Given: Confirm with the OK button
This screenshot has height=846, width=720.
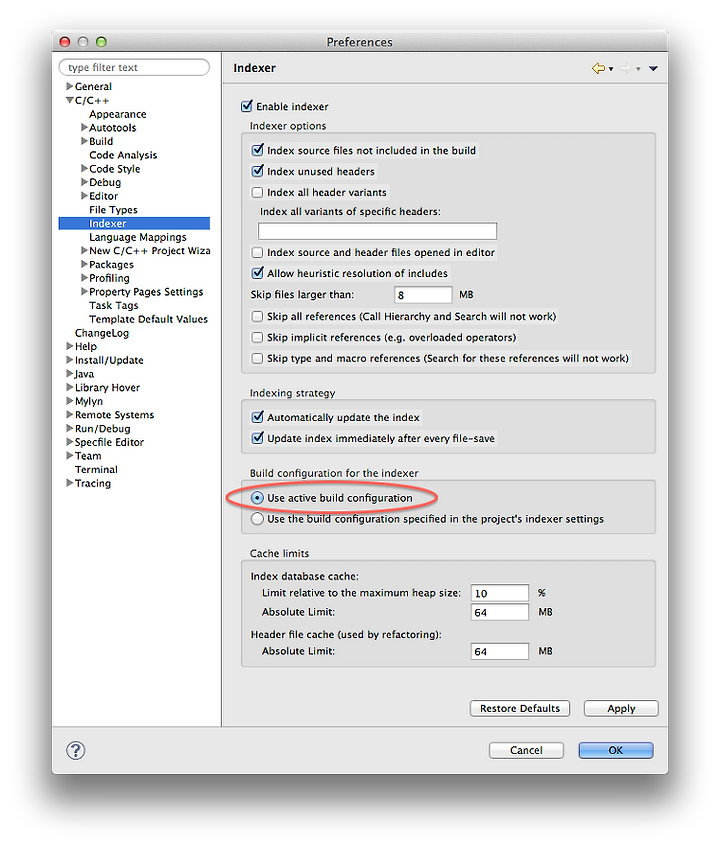Looking at the screenshot, I should 616,750.
